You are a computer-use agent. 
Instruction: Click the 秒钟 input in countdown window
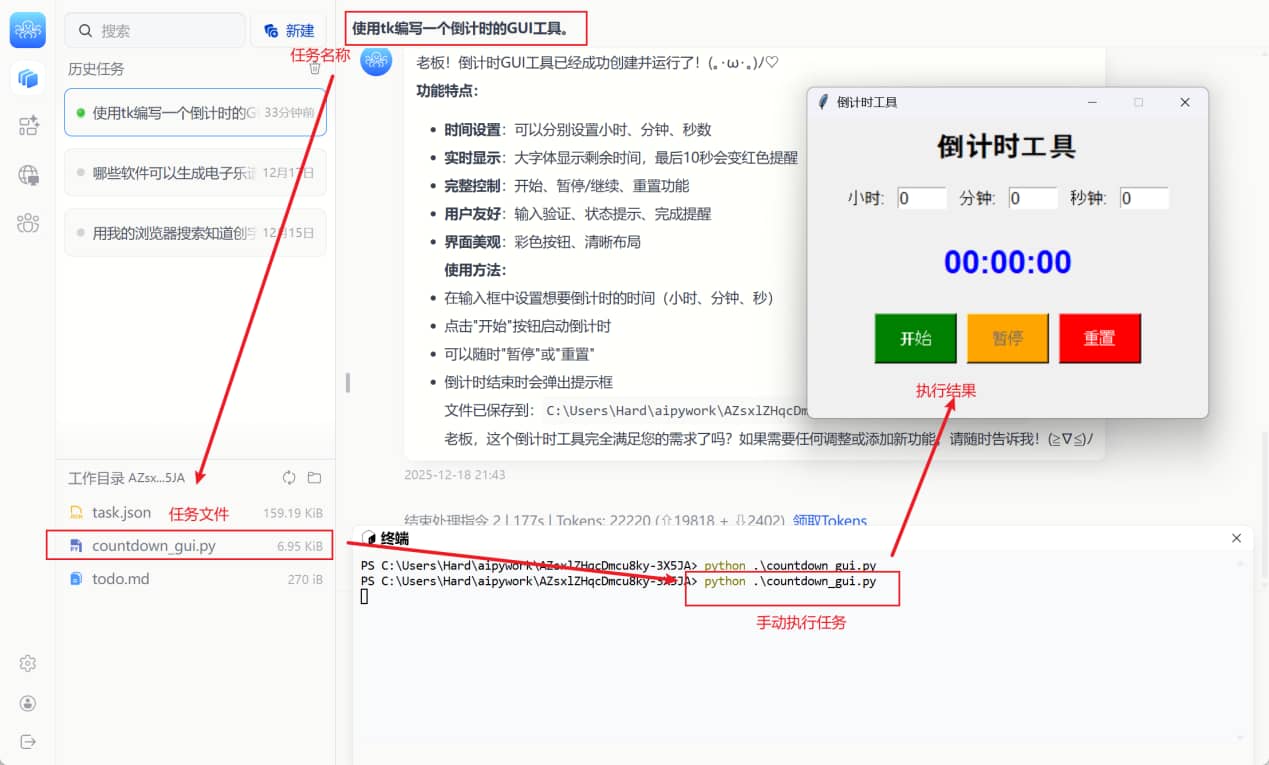(1144, 198)
